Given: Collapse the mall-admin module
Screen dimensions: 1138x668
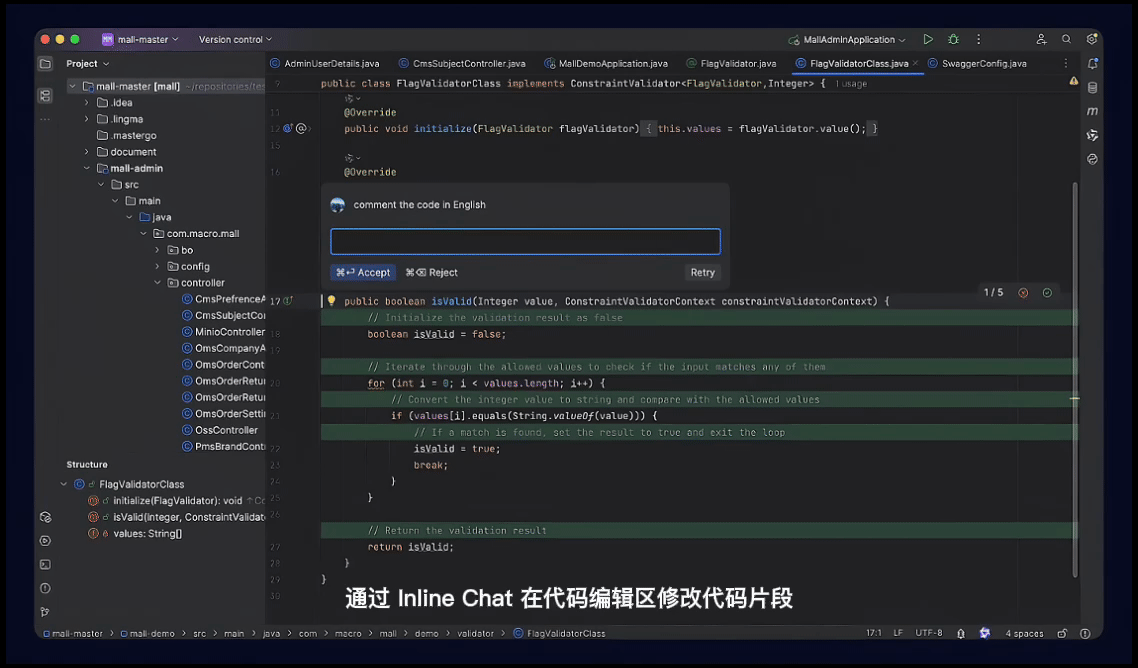Looking at the screenshot, I should tap(86, 168).
